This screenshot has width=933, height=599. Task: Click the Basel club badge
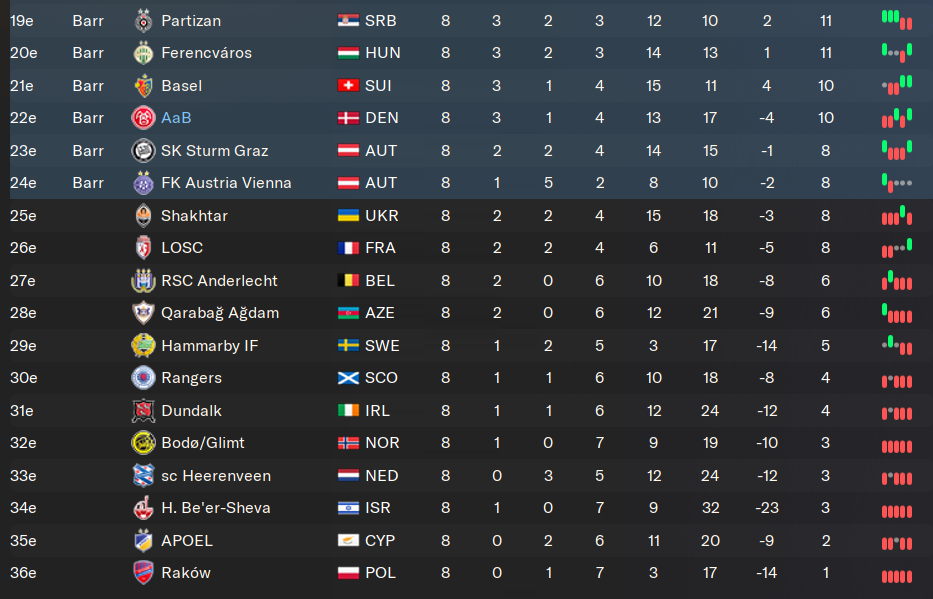click(143, 86)
